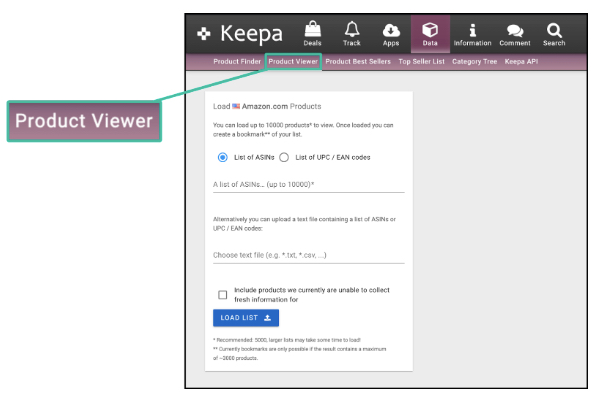Select List of UPC / EAN codes option

284,157
